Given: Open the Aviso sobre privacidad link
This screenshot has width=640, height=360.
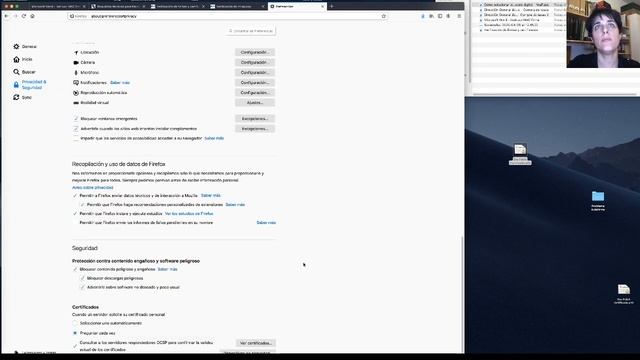Looking at the screenshot, I should tap(93, 187).
